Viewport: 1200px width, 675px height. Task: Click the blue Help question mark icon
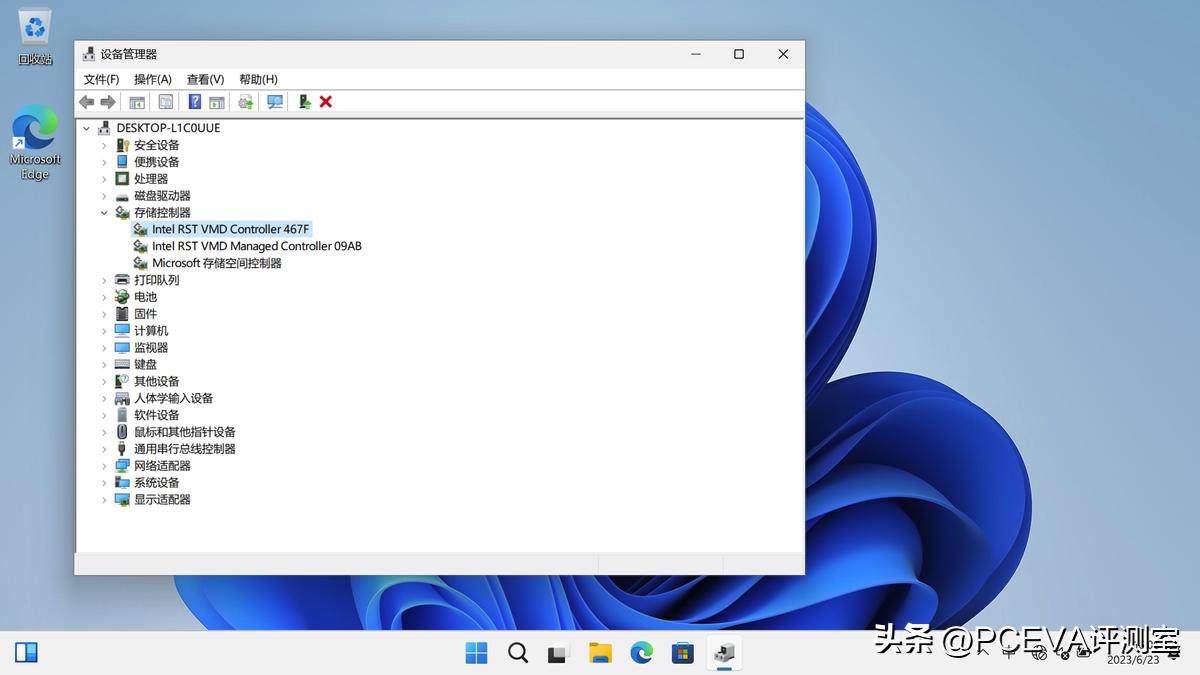pos(195,102)
